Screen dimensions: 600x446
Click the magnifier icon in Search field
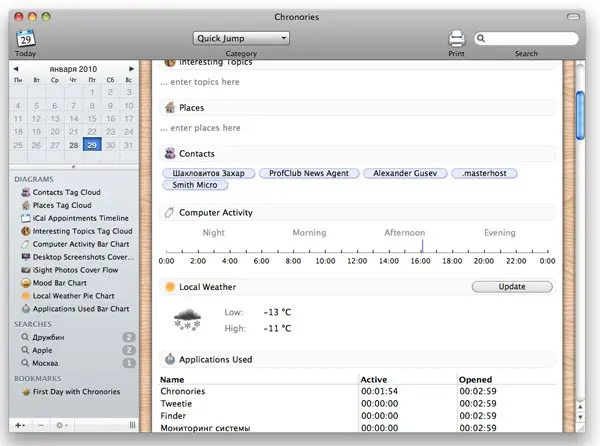tap(481, 38)
